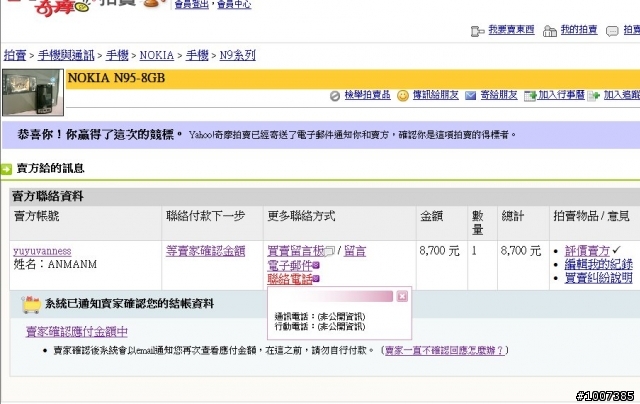Go to 拍賣 breadcrumb root
The image size is (640, 404).
click(15, 55)
